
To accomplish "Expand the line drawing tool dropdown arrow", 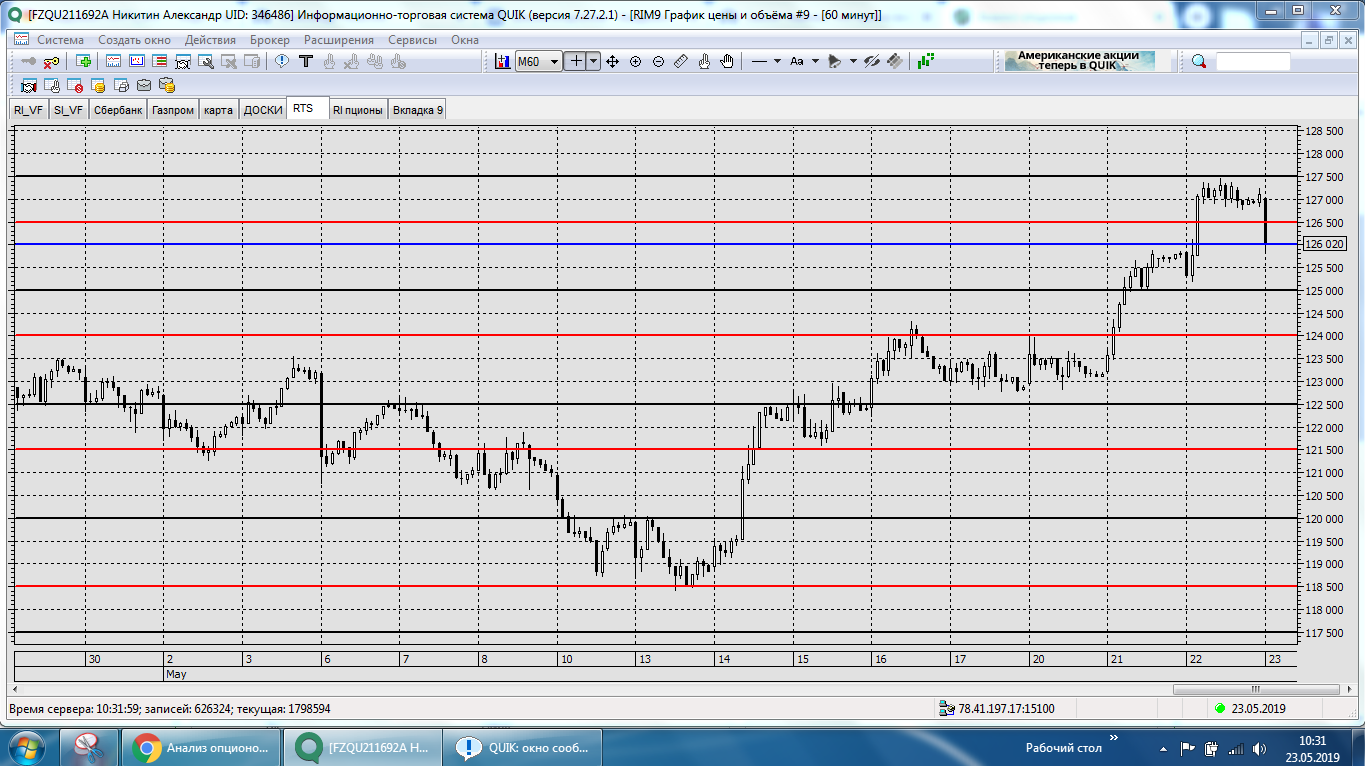I will (x=778, y=62).
